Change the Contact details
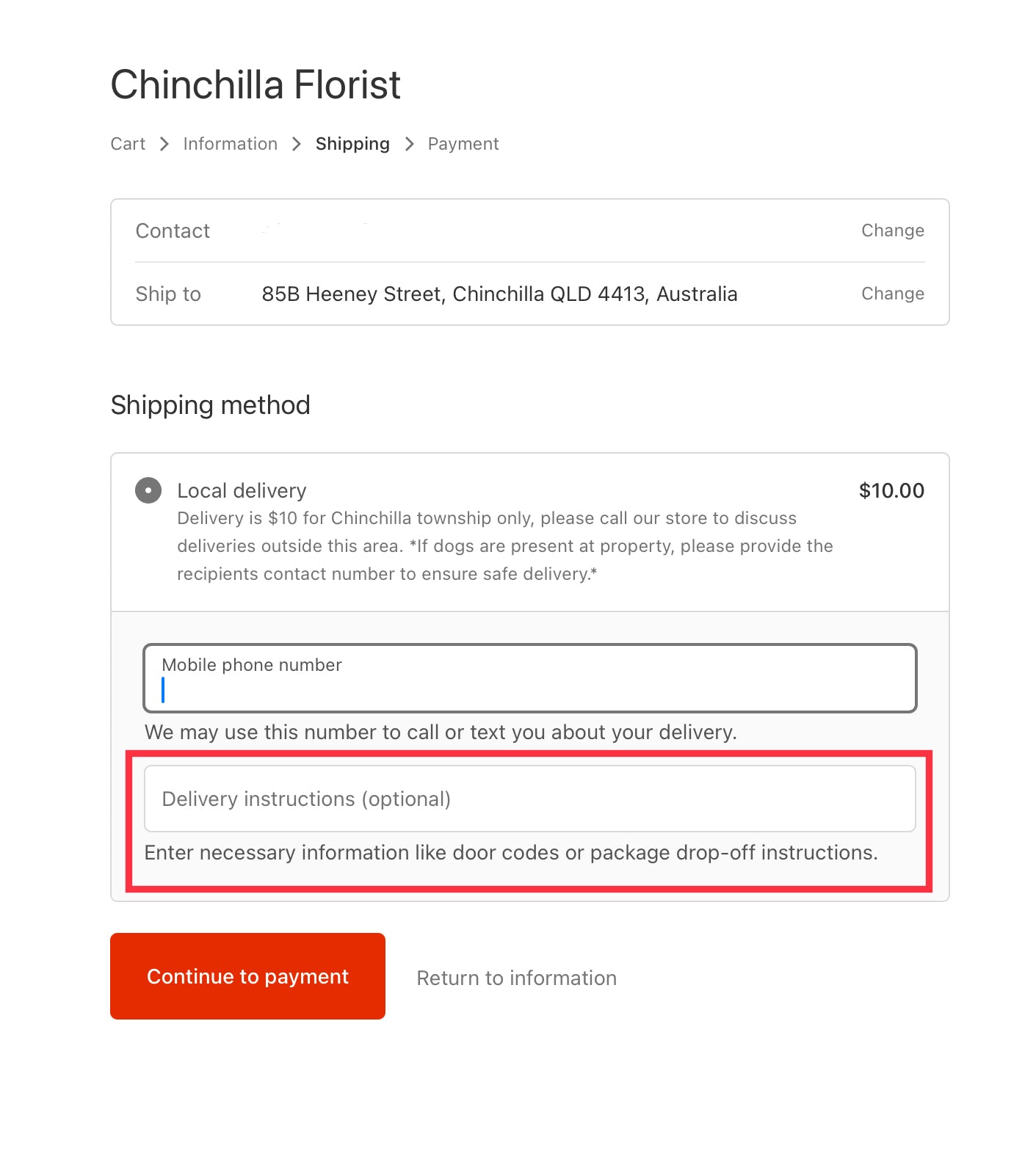This screenshot has height=1170, width=1036. (x=892, y=230)
